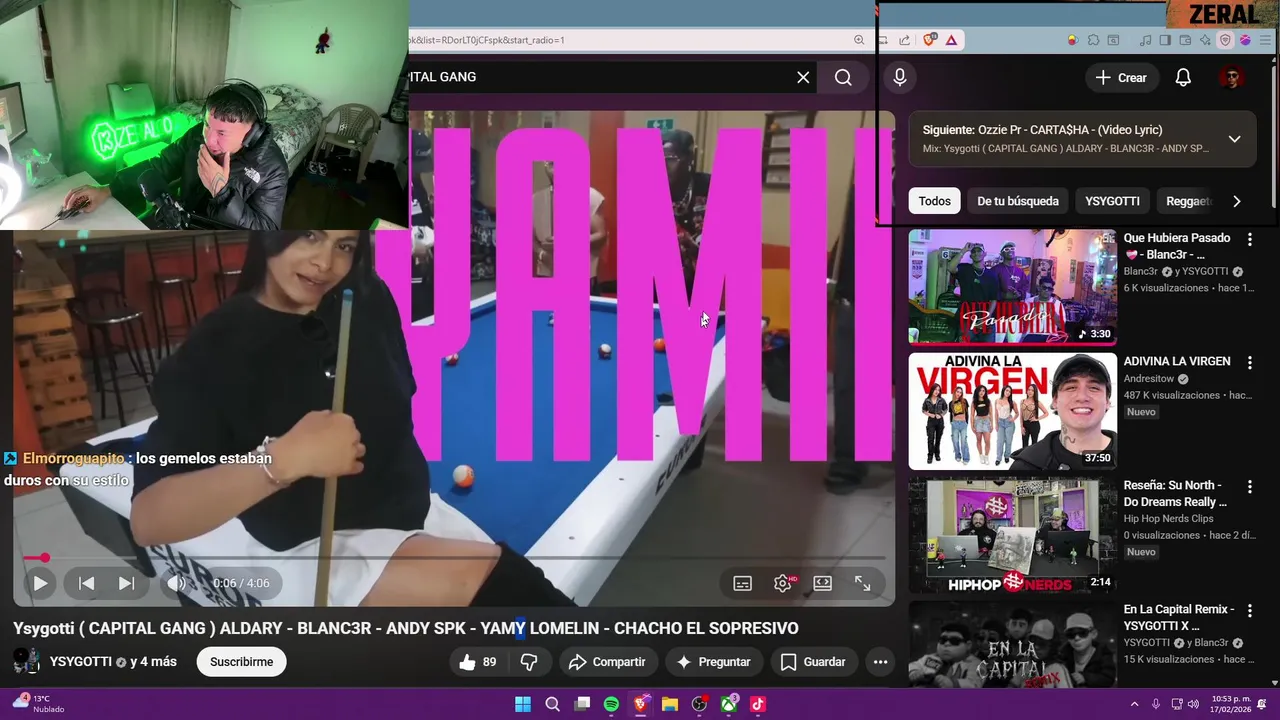Image resolution: width=1280 pixels, height=720 pixels.
Task: Open options for Reseña: Su North video
Action: [x=1249, y=487]
